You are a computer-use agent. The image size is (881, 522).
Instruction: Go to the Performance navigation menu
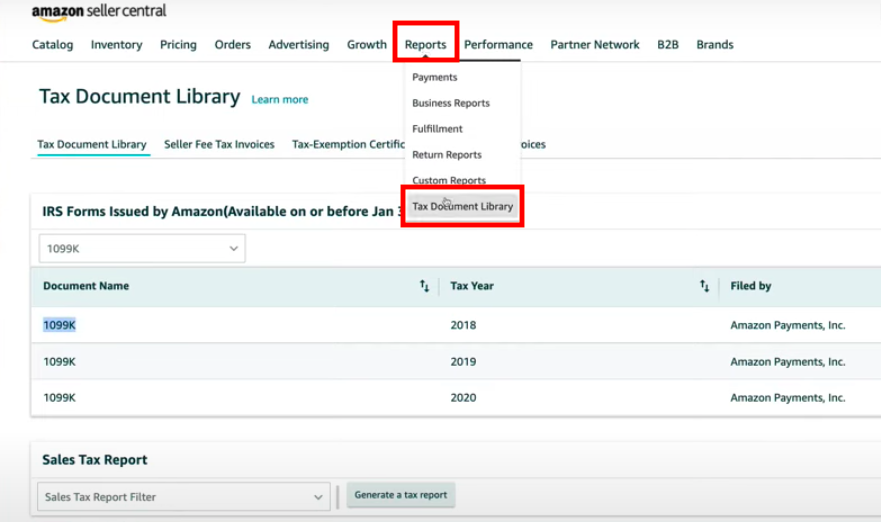coord(498,45)
